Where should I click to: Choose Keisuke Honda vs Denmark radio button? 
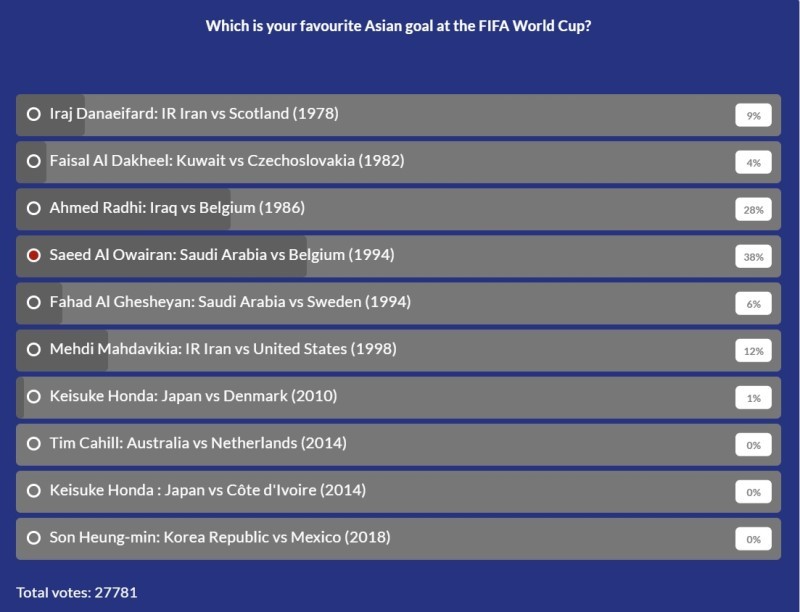(x=34, y=397)
